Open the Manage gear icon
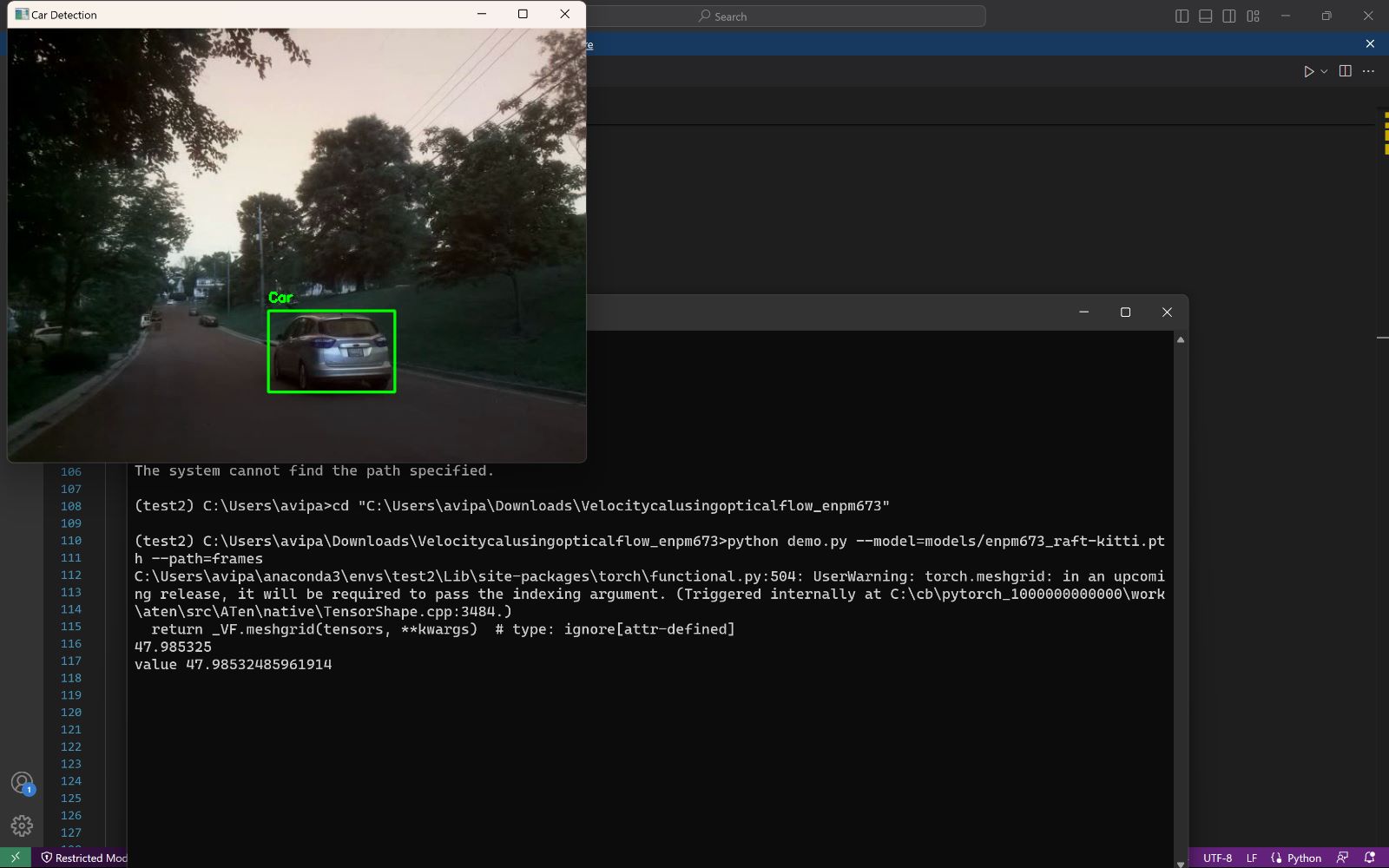 pyautogui.click(x=22, y=825)
